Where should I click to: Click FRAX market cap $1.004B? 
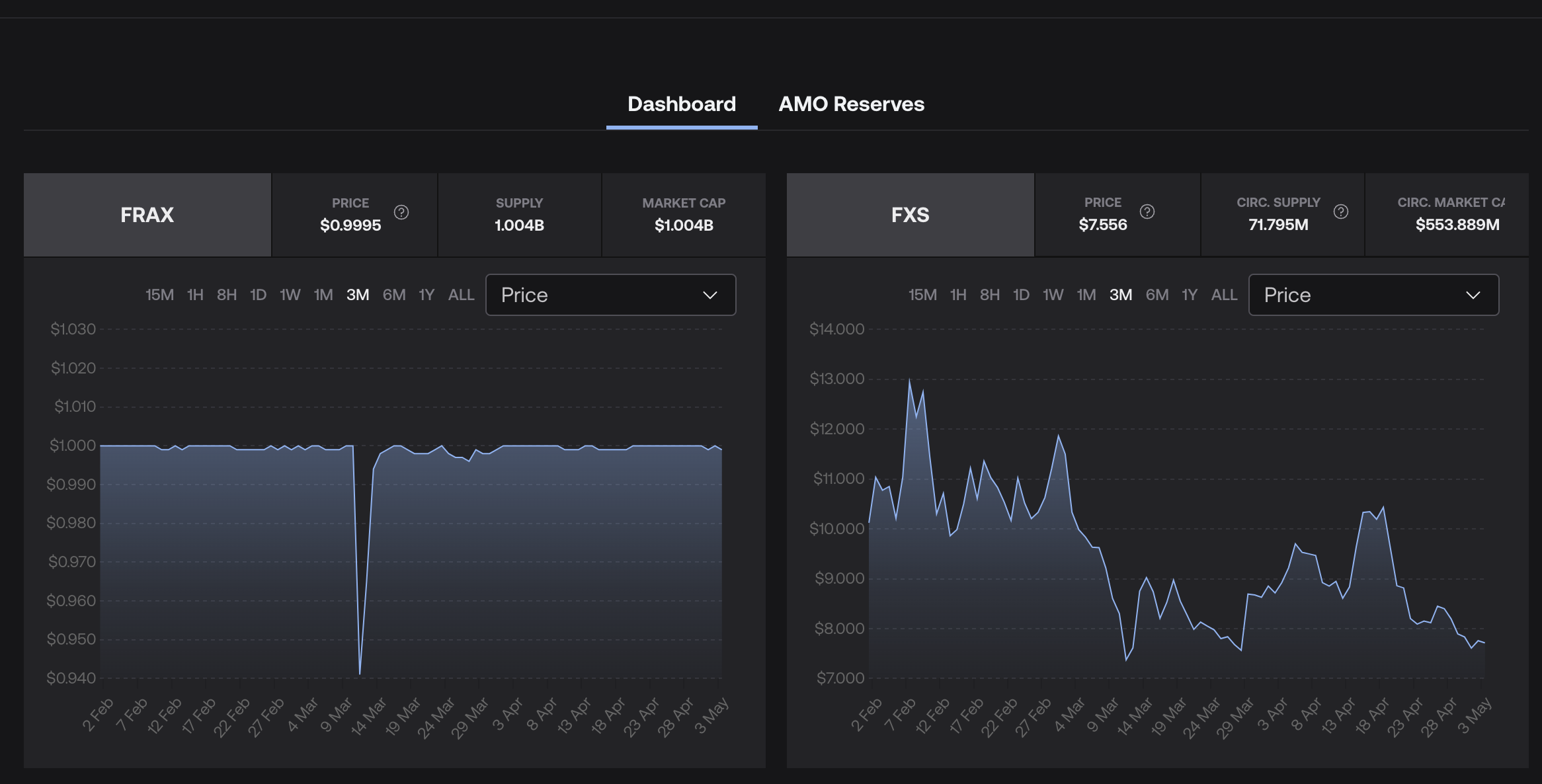click(x=684, y=225)
